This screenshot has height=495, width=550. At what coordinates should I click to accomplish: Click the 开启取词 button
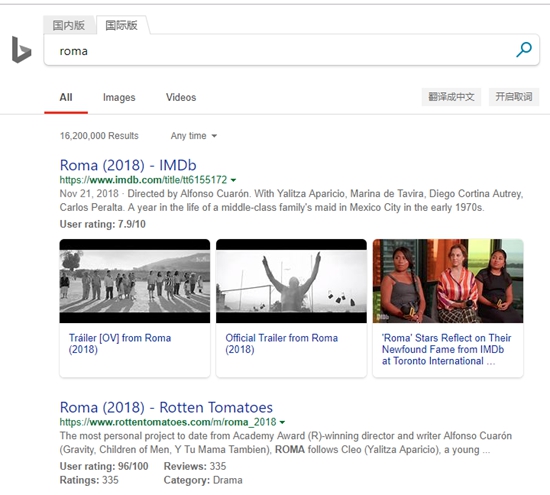click(x=514, y=97)
